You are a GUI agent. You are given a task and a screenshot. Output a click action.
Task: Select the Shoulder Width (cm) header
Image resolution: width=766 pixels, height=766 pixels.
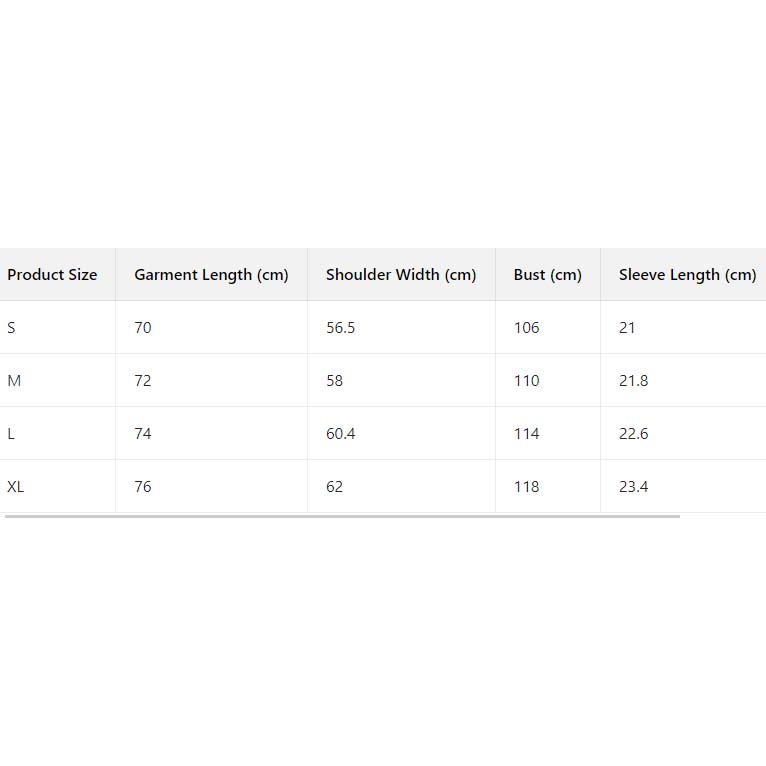[x=401, y=275]
